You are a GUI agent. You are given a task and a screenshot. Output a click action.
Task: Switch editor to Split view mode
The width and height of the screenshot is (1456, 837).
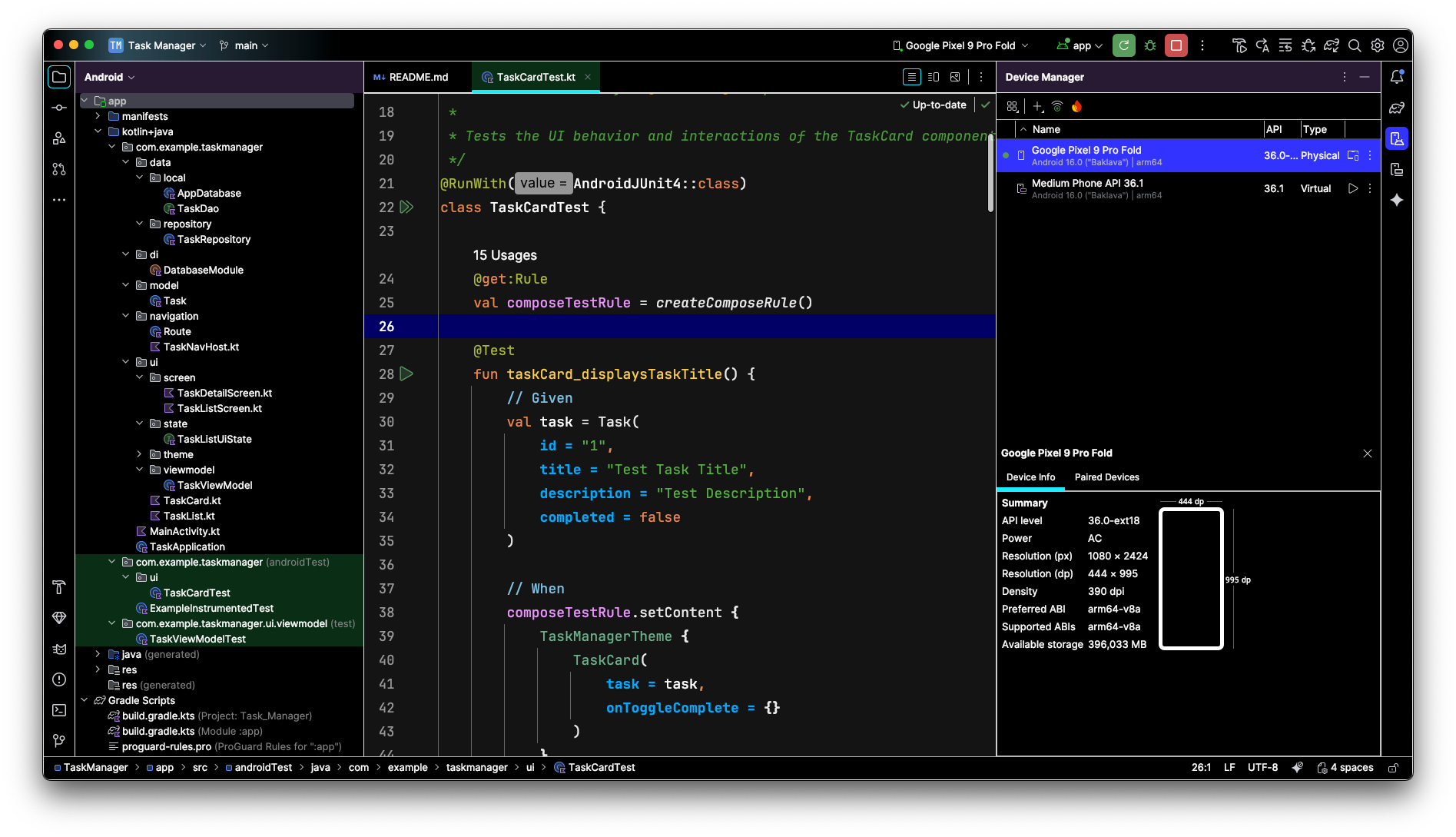(x=934, y=77)
